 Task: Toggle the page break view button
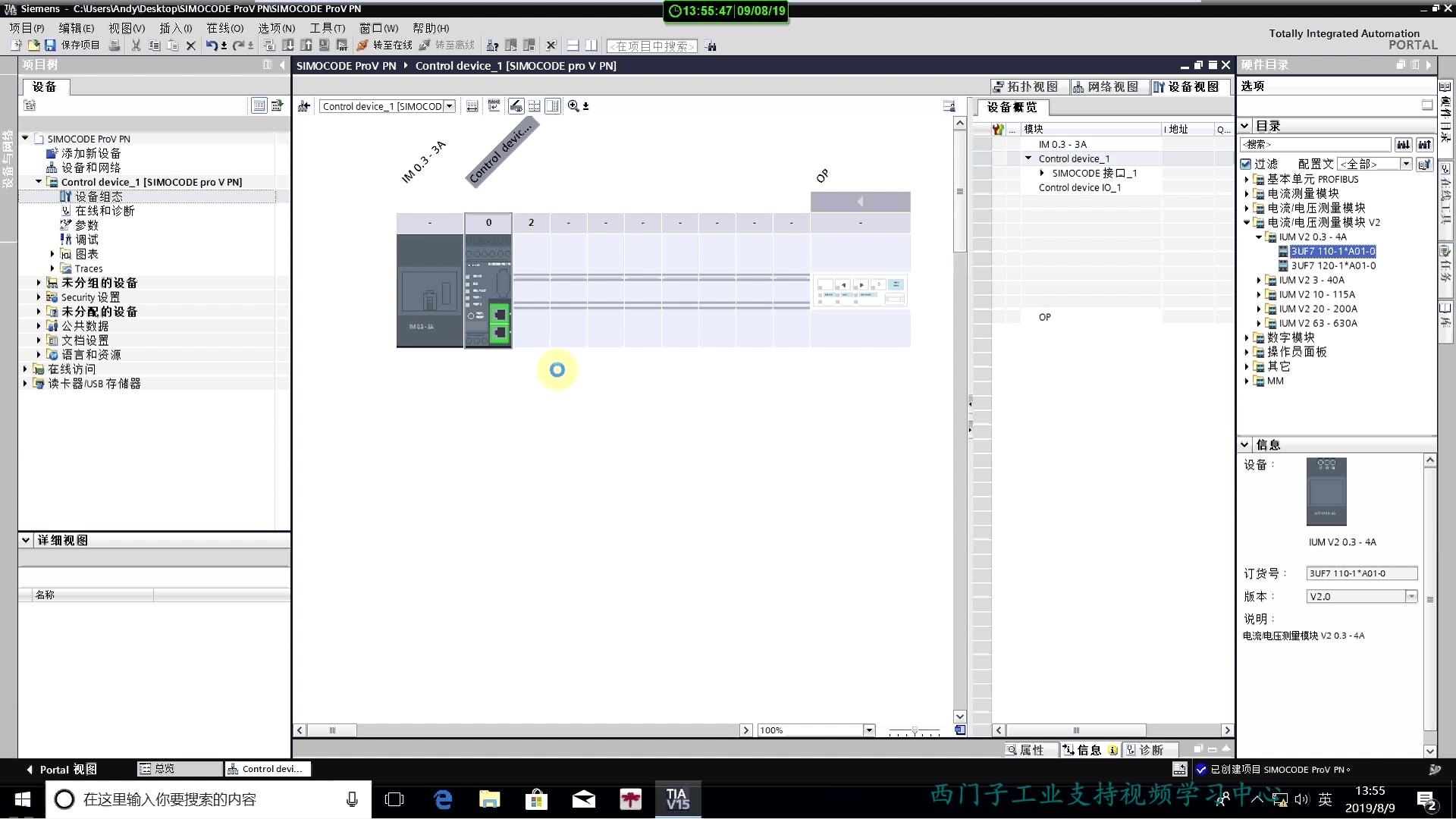535,106
